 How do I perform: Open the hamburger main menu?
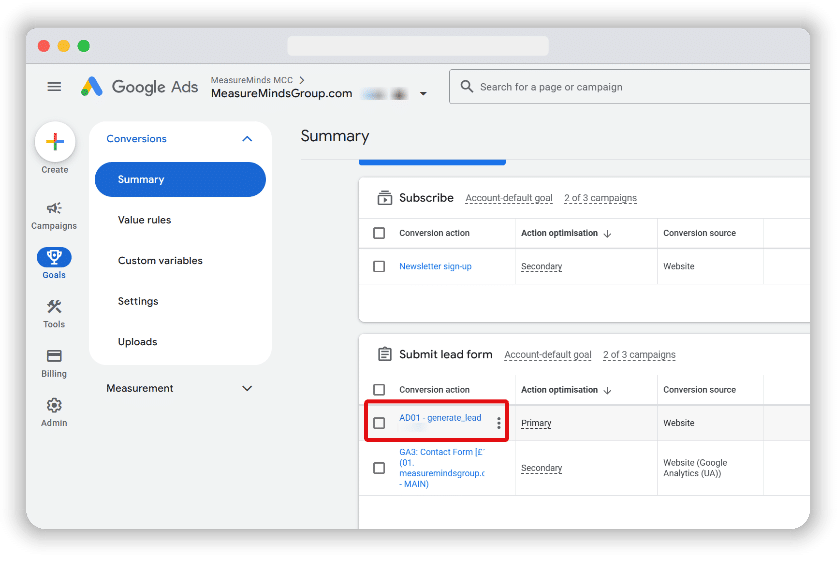click(54, 87)
